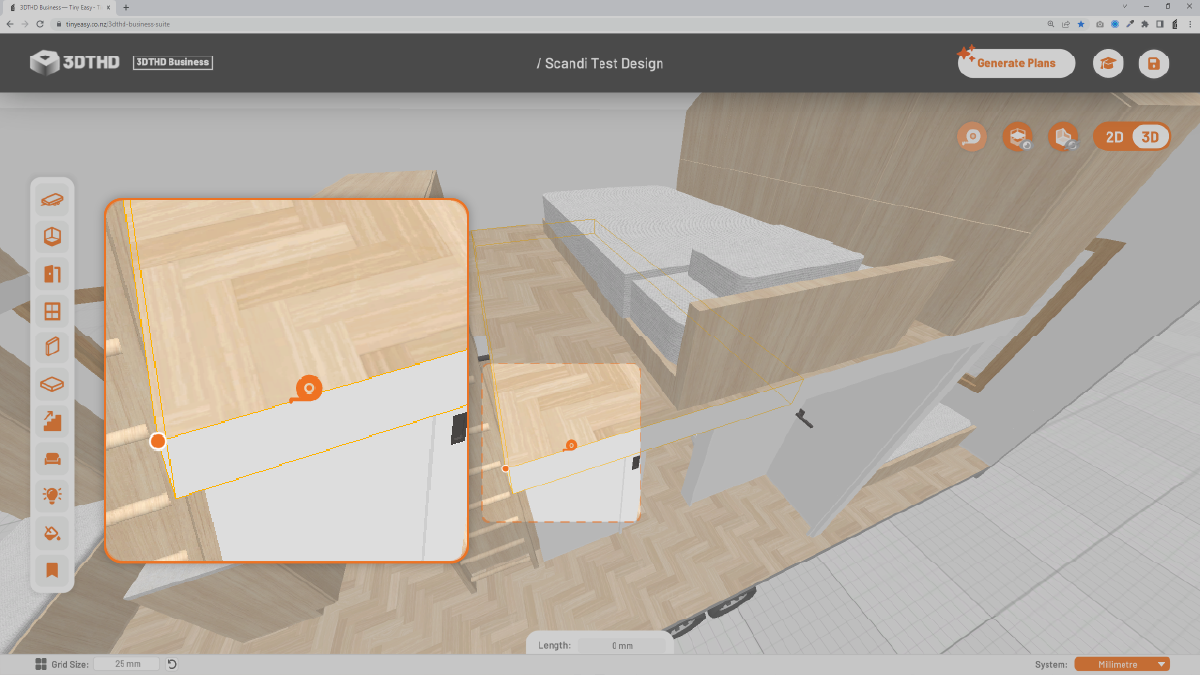Image resolution: width=1200 pixels, height=675 pixels.
Task: Activate the tape measure tool
Action: [972, 137]
